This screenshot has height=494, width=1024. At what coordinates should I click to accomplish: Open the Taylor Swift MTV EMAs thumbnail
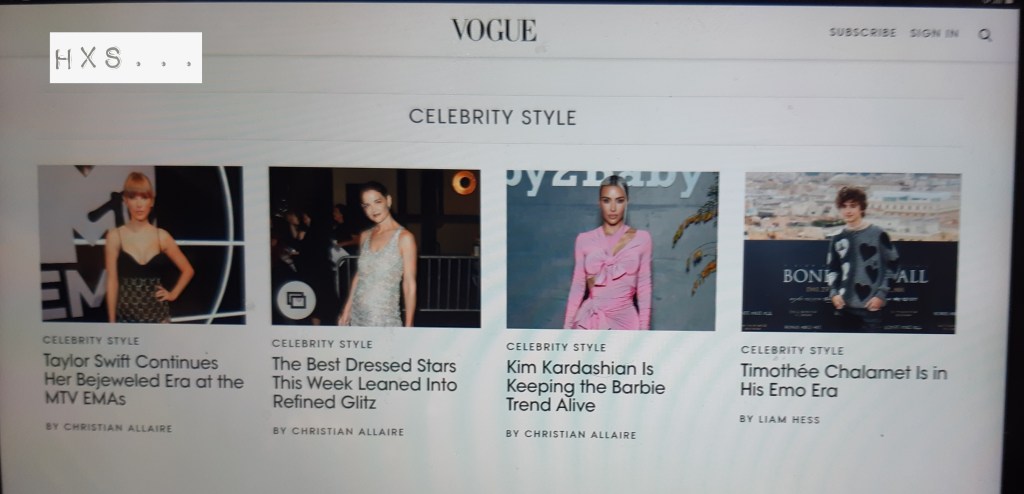point(142,244)
